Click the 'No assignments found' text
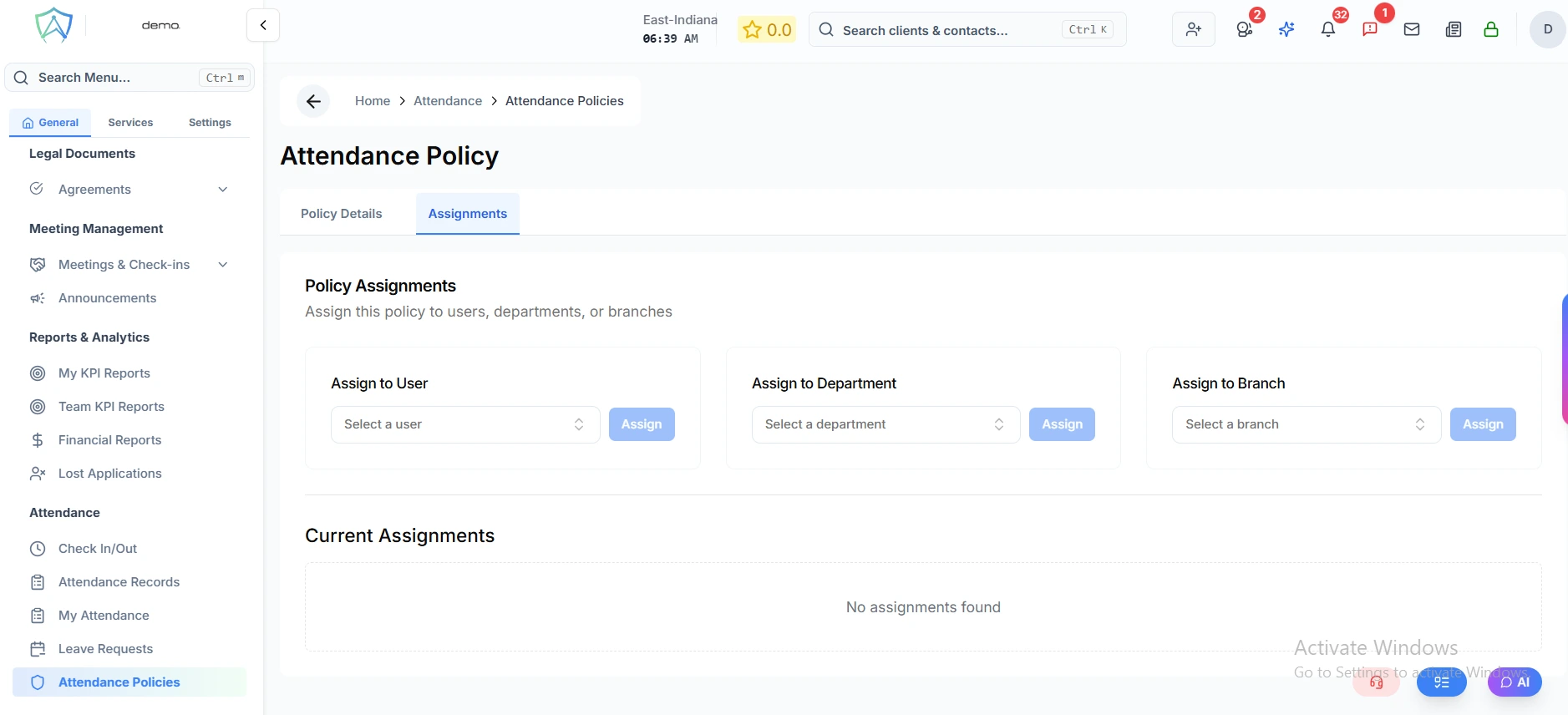 click(x=923, y=607)
